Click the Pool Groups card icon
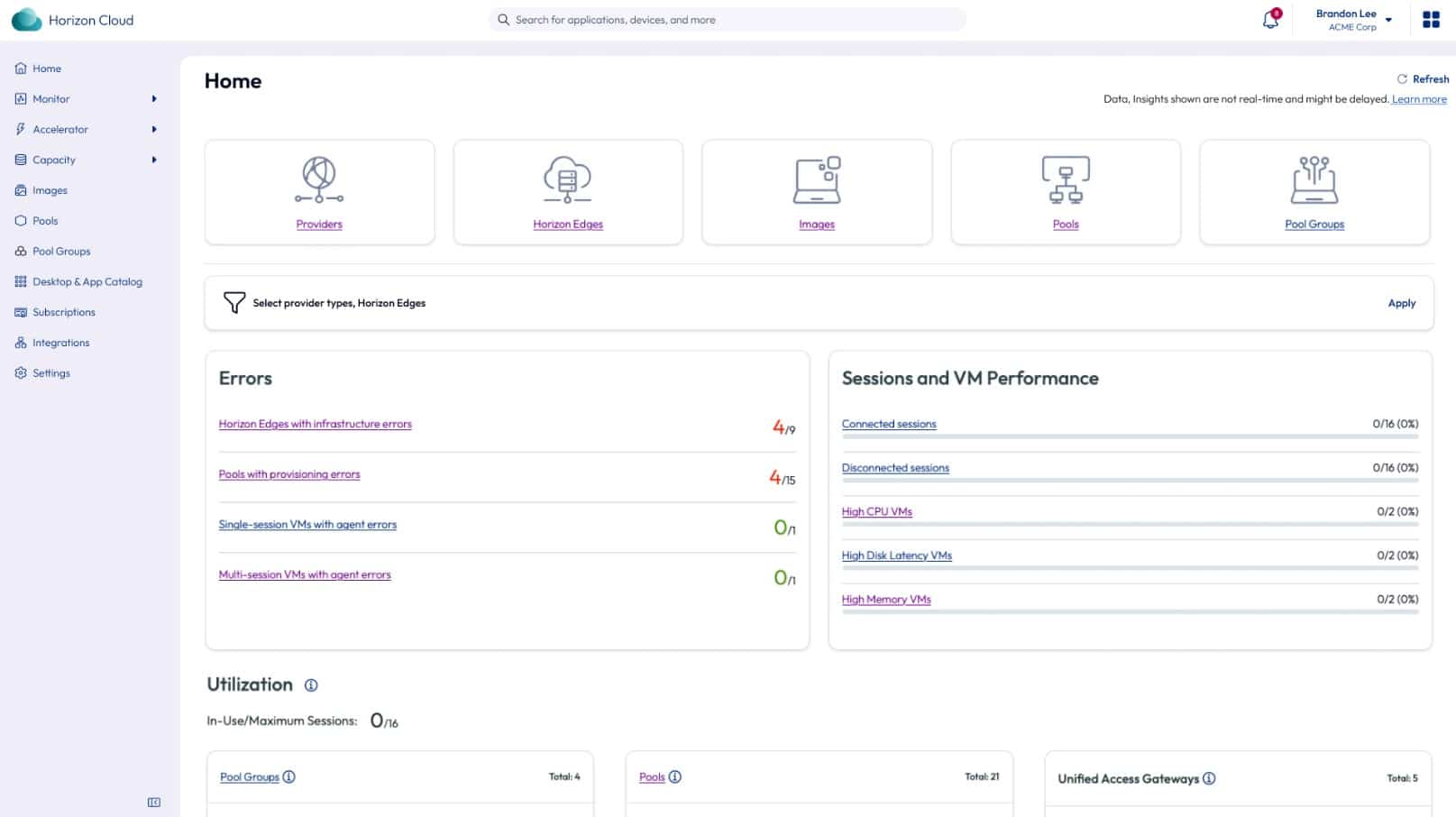This screenshot has height=817, width=1456. (x=1314, y=179)
